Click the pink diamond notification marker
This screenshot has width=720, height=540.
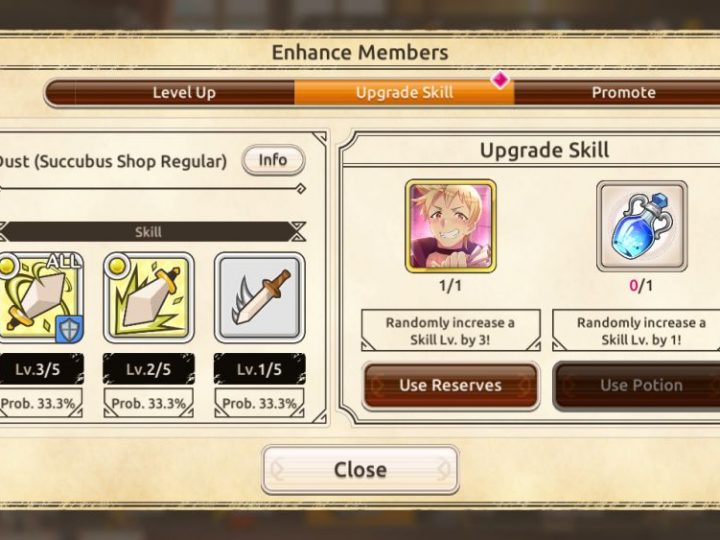(500, 79)
